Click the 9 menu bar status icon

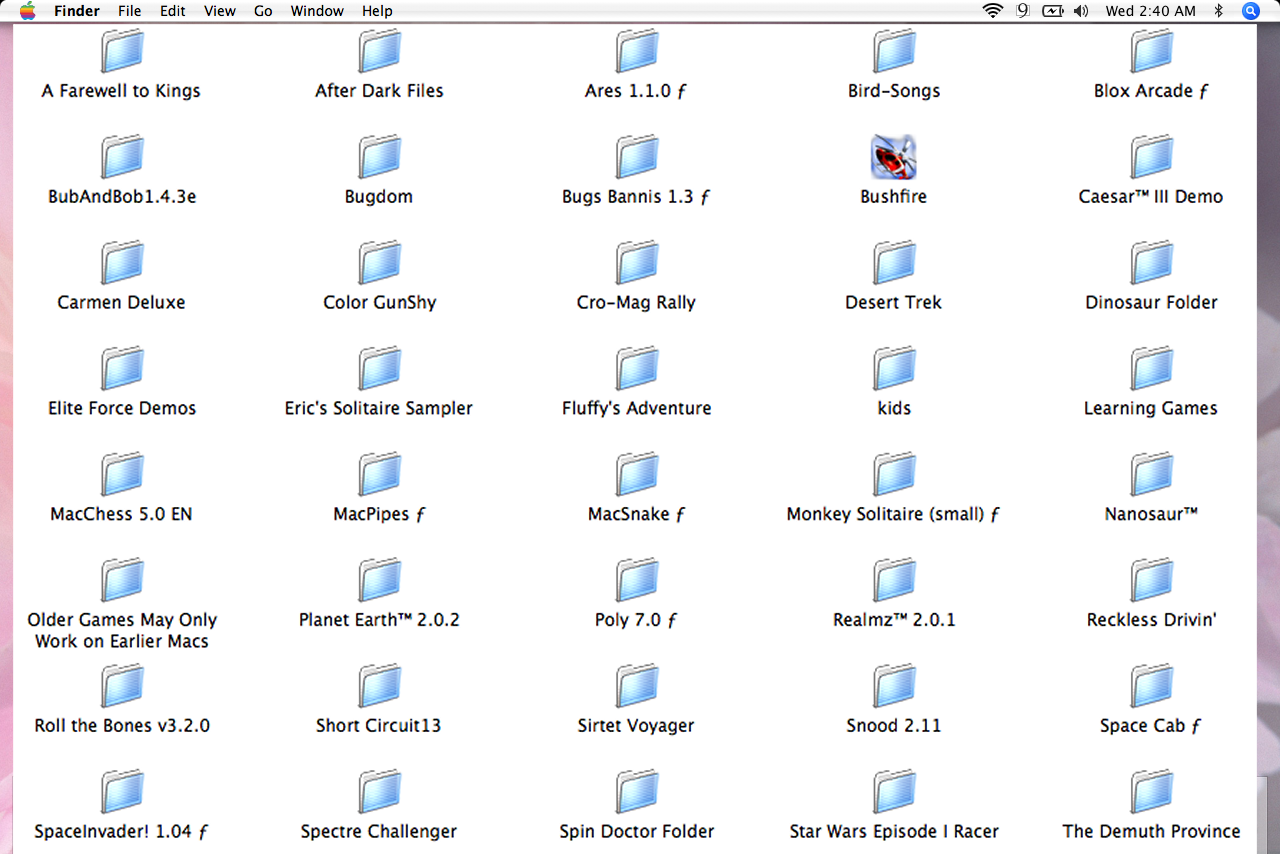click(1022, 11)
